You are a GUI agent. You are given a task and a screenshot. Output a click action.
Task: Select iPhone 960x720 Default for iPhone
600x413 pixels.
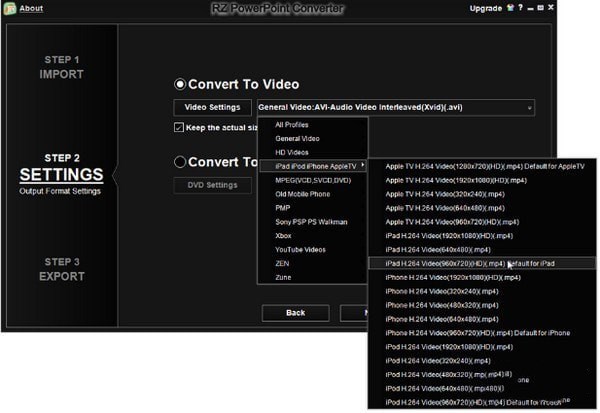click(x=482, y=333)
